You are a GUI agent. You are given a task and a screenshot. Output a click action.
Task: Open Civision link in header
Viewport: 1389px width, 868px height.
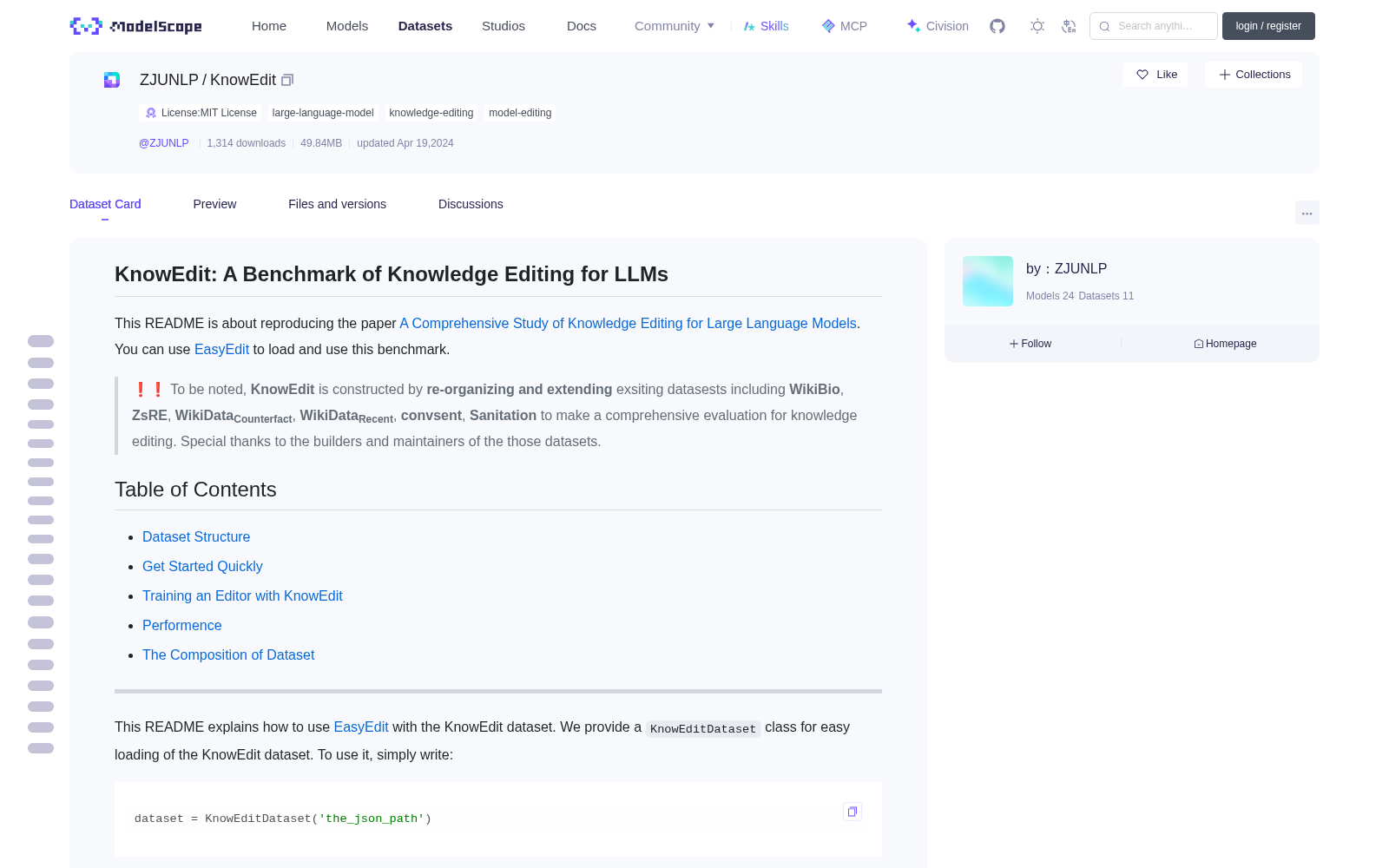pos(938,26)
